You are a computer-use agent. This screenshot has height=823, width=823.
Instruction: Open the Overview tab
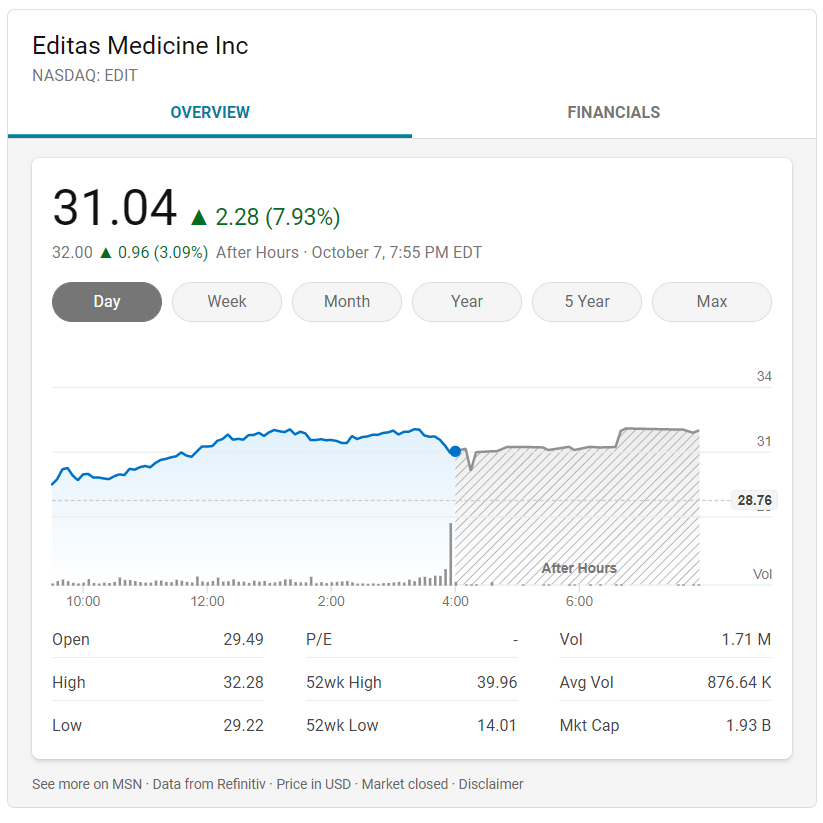click(210, 112)
